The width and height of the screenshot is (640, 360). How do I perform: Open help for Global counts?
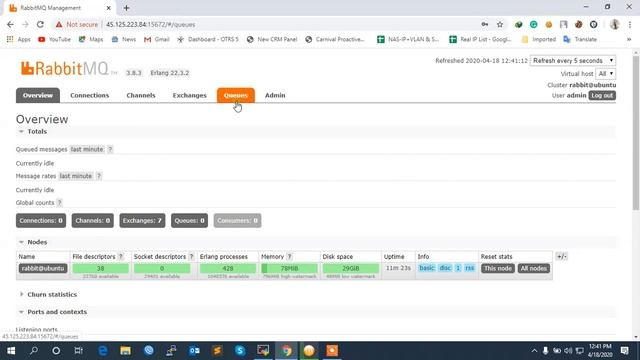[60, 202]
